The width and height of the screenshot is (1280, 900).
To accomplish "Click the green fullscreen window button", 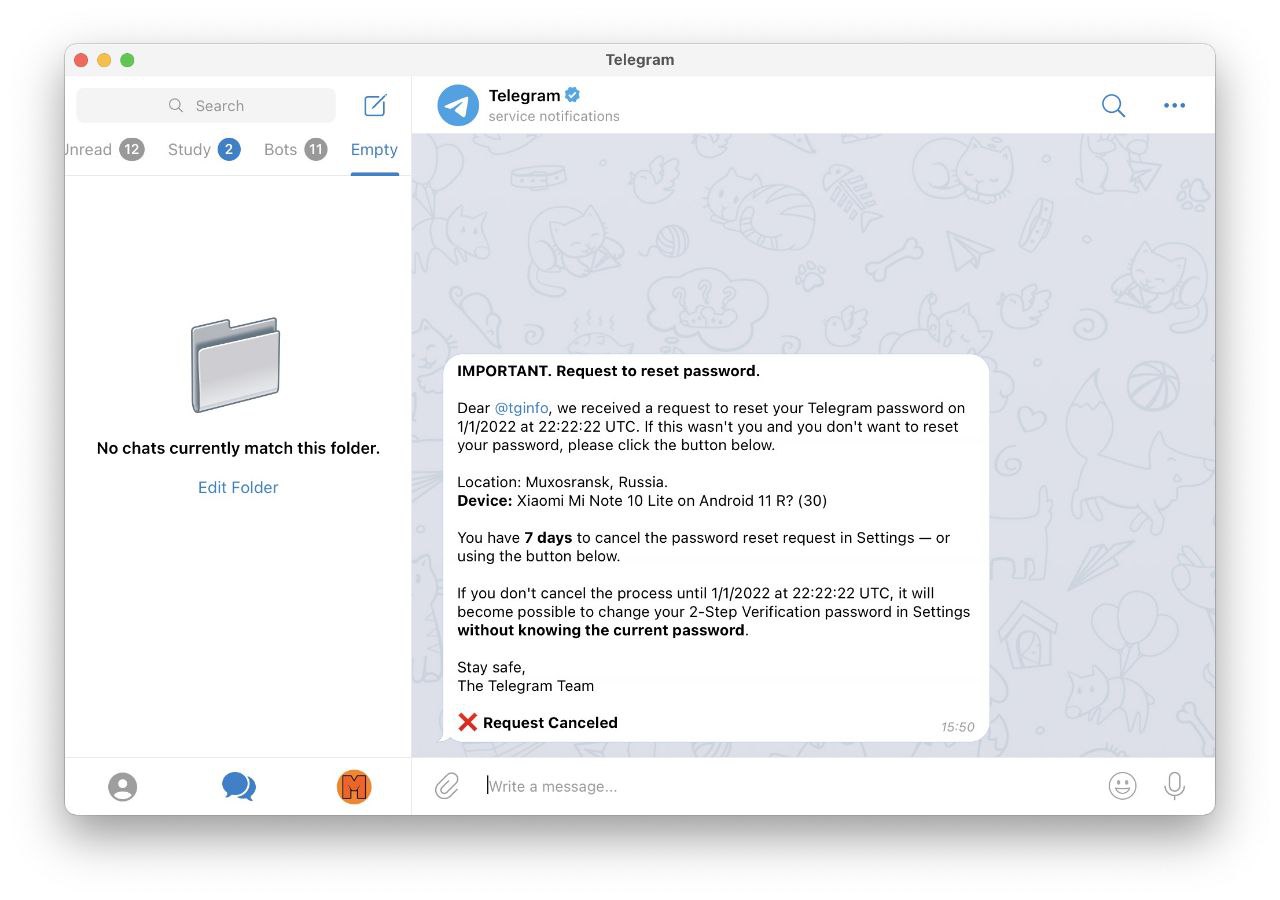I will (x=127, y=60).
